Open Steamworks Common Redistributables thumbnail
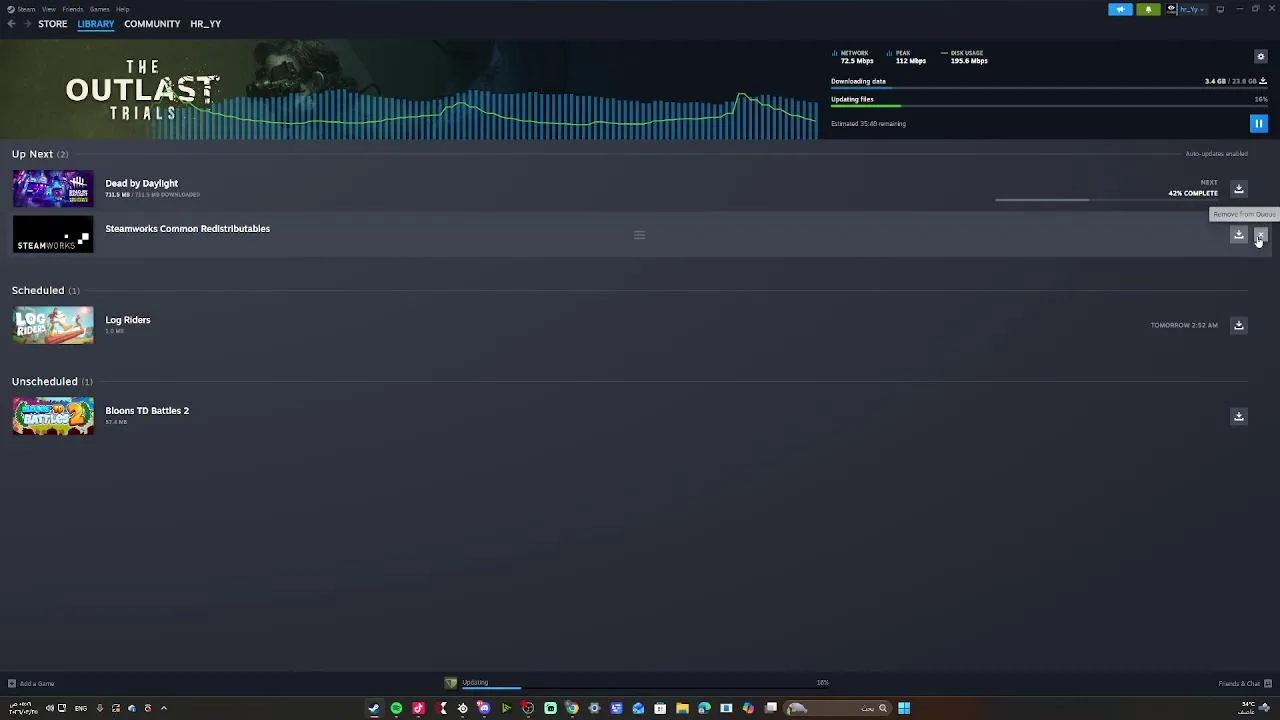 pyautogui.click(x=53, y=235)
